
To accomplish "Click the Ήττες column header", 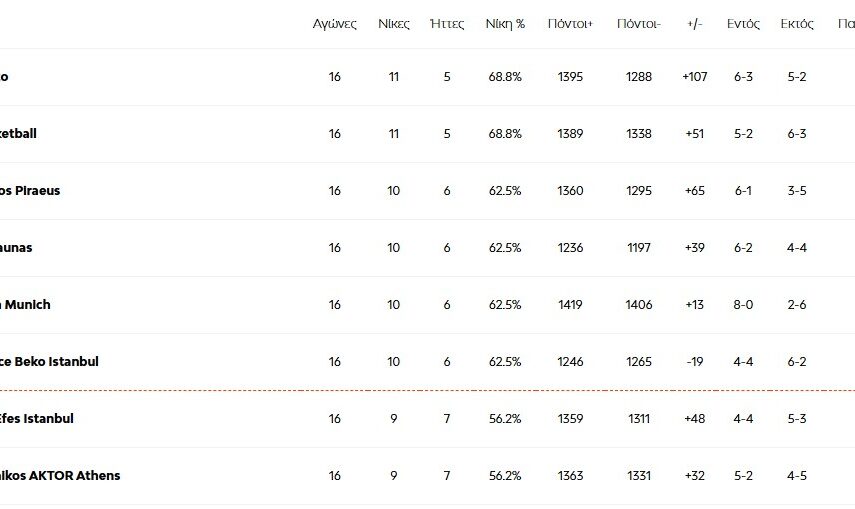I will tap(446, 24).
